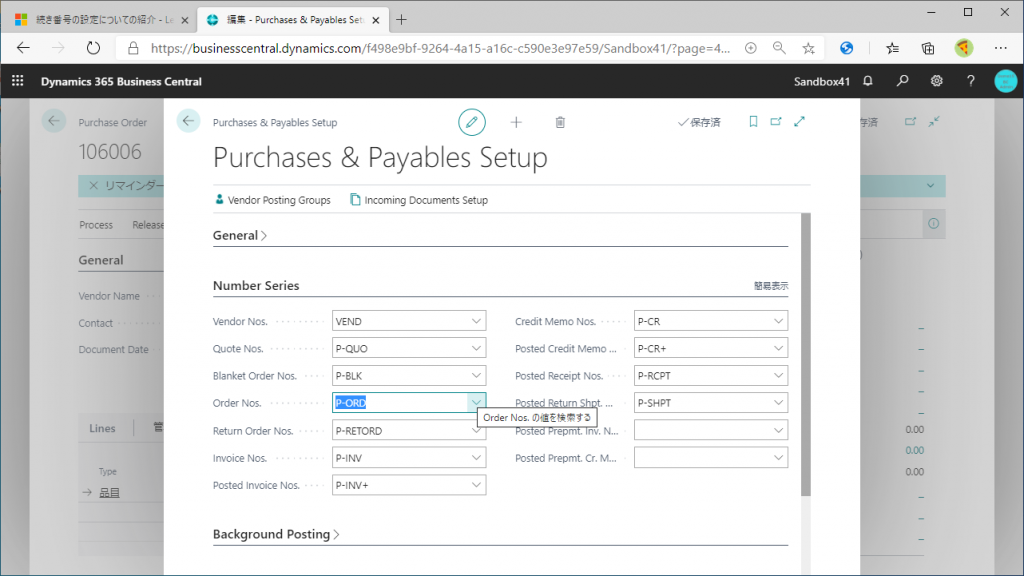Viewport: 1024px width, 576px height.
Task: Click the browser back arrow
Action: pyautogui.click(x=24, y=48)
